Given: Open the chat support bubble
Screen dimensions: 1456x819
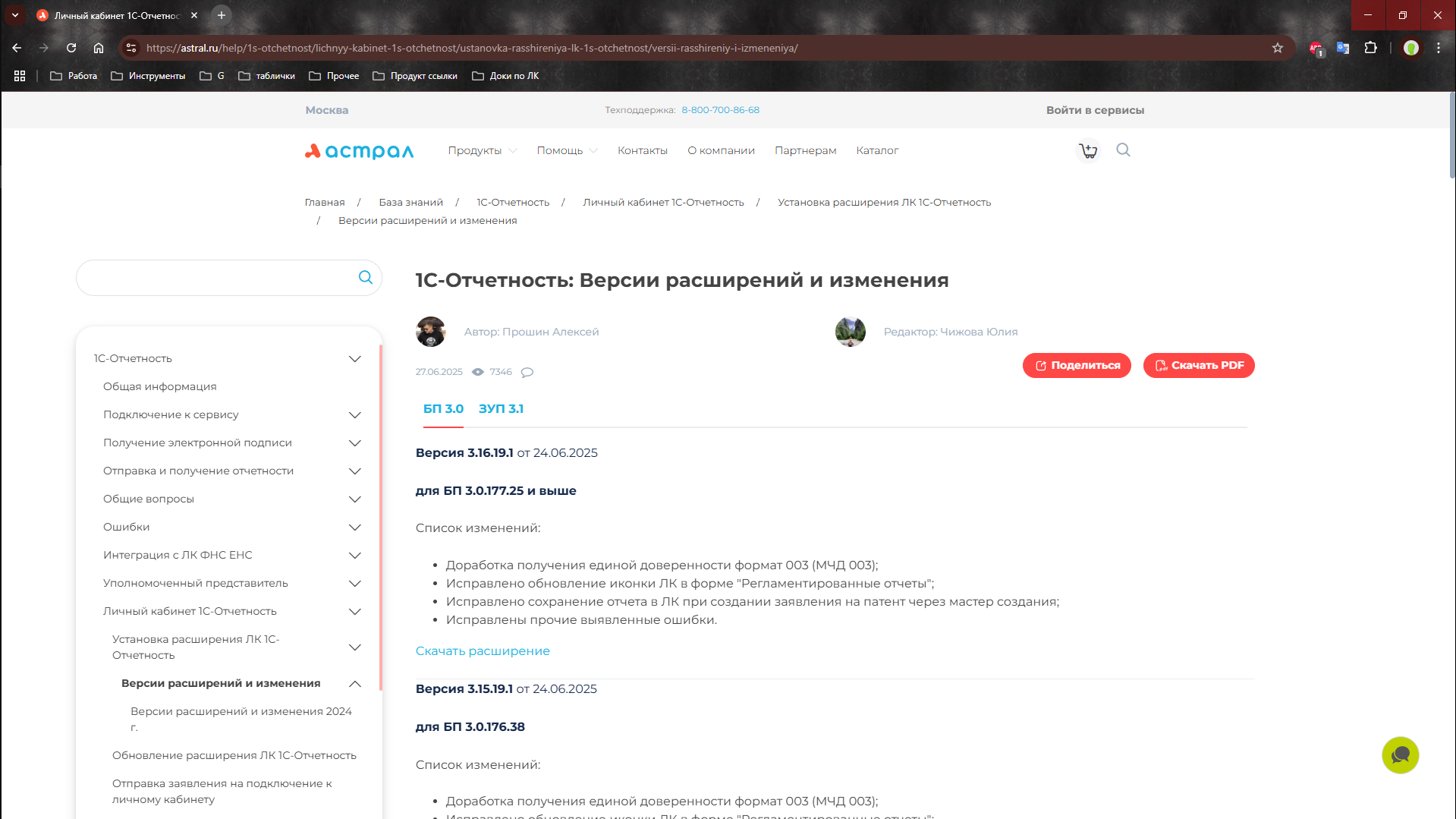Looking at the screenshot, I should (x=1400, y=754).
